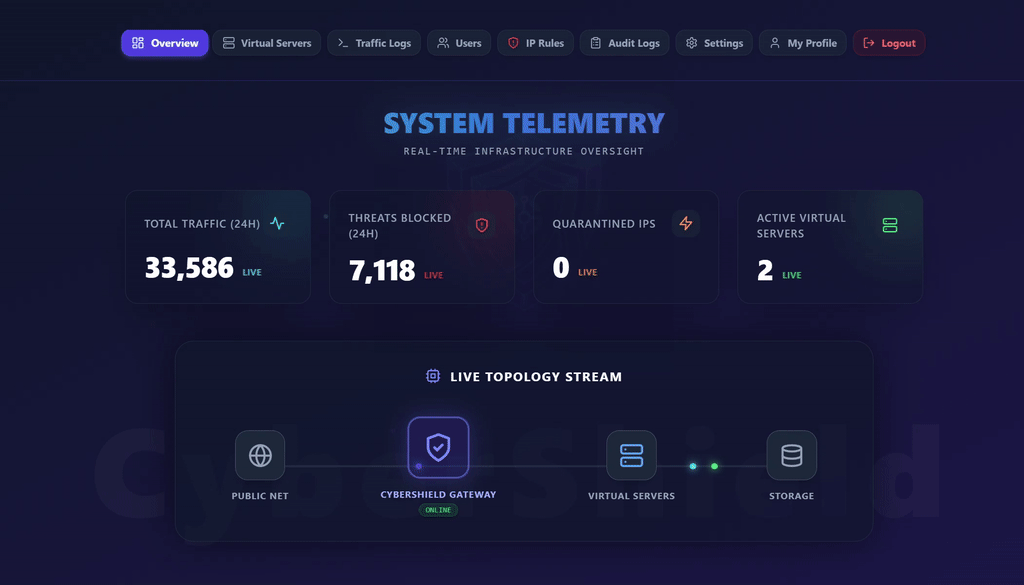Select the globe icon above Public Net
The image size is (1024, 585).
pyautogui.click(x=260, y=454)
